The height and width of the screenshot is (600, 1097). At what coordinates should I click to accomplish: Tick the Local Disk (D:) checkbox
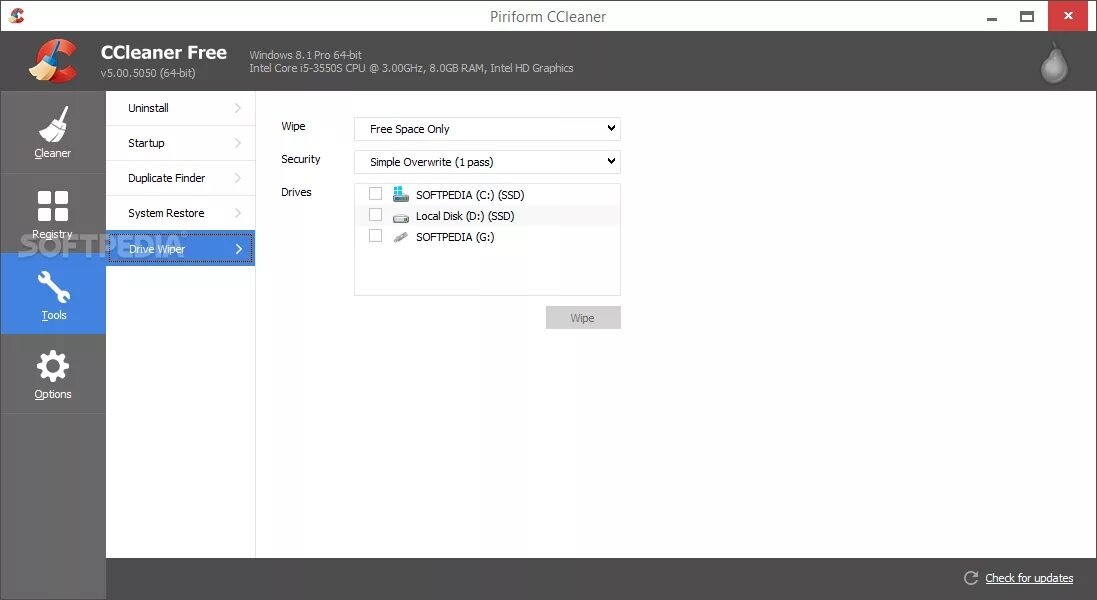click(x=376, y=215)
